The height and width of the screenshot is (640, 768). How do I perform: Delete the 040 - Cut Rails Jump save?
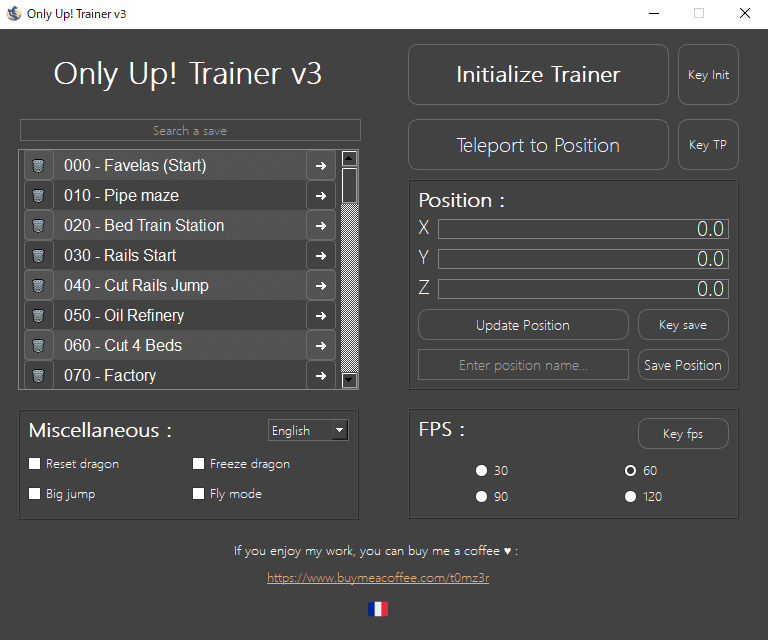38,285
